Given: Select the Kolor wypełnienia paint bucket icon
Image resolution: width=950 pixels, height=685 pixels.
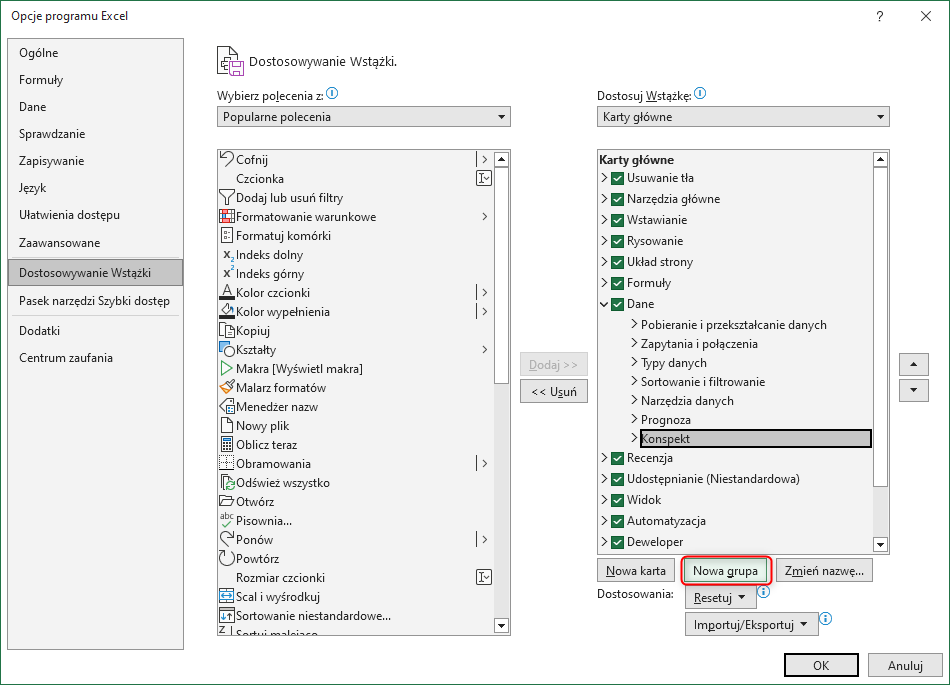Looking at the screenshot, I should (x=226, y=312).
